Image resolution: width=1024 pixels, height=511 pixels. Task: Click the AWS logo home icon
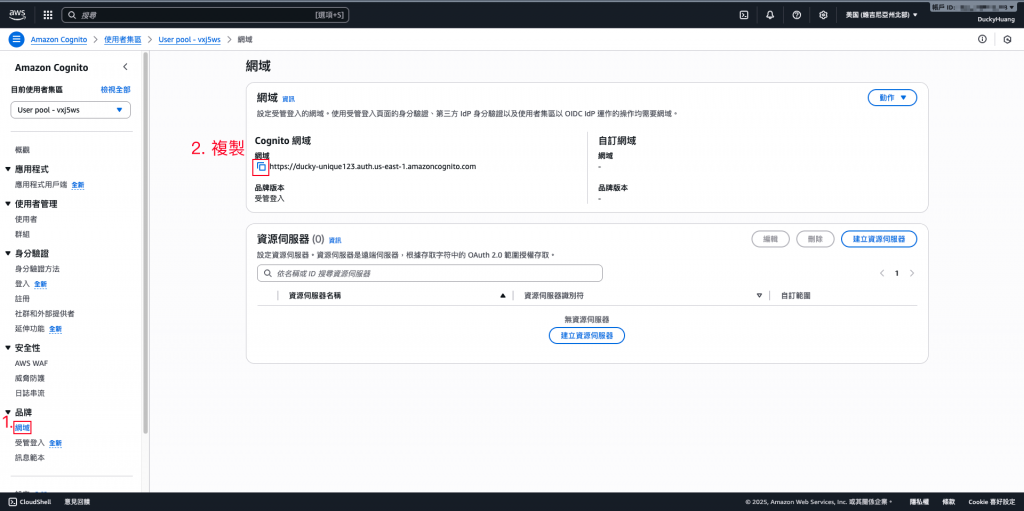pyautogui.click(x=17, y=14)
